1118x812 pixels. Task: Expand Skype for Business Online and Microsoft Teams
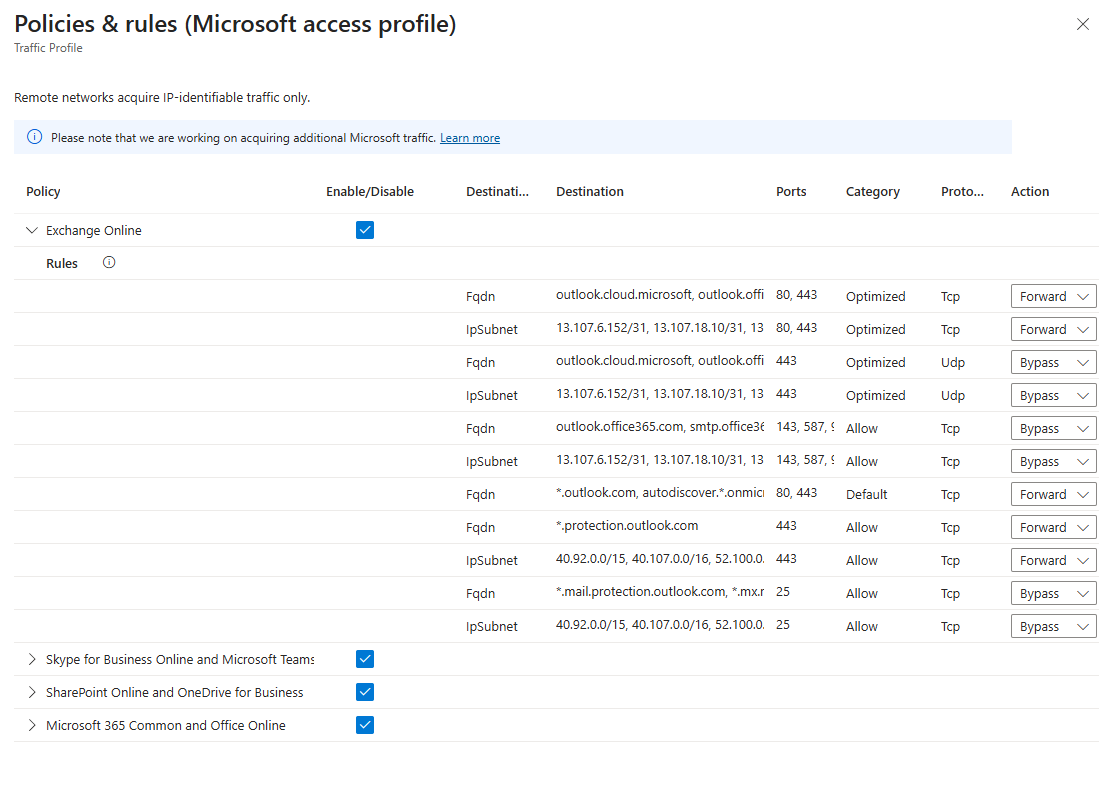click(x=31, y=659)
